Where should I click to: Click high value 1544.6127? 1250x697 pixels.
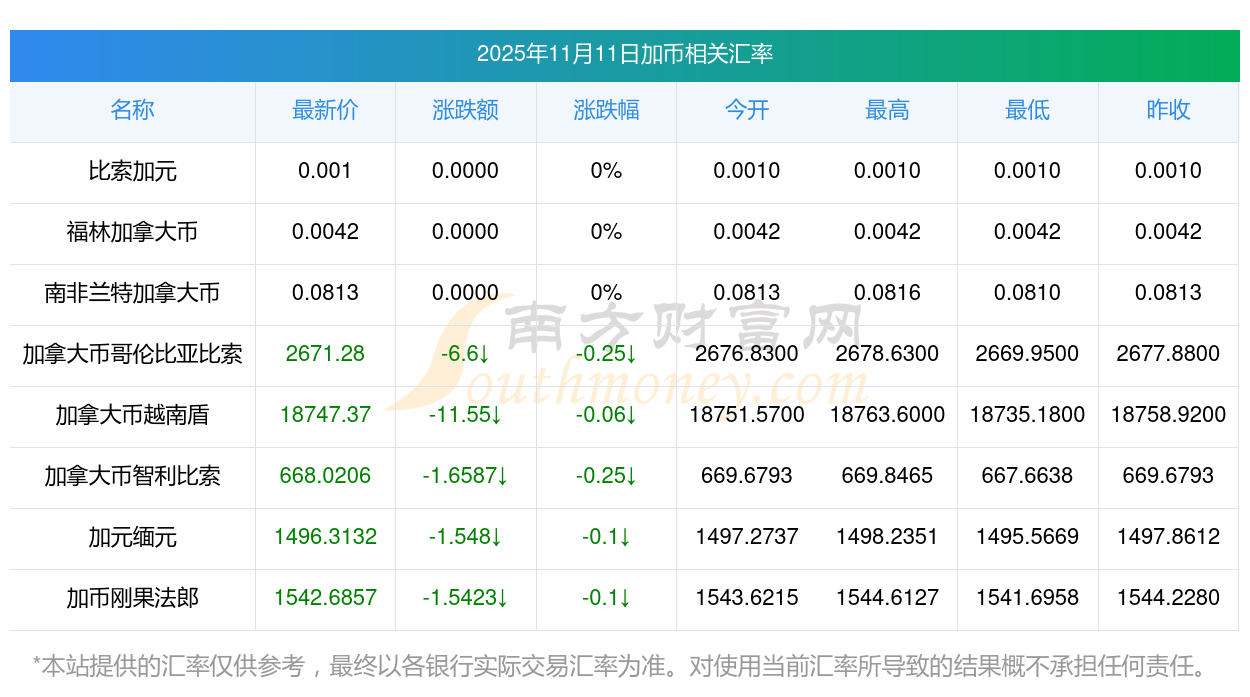[x=887, y=598]
